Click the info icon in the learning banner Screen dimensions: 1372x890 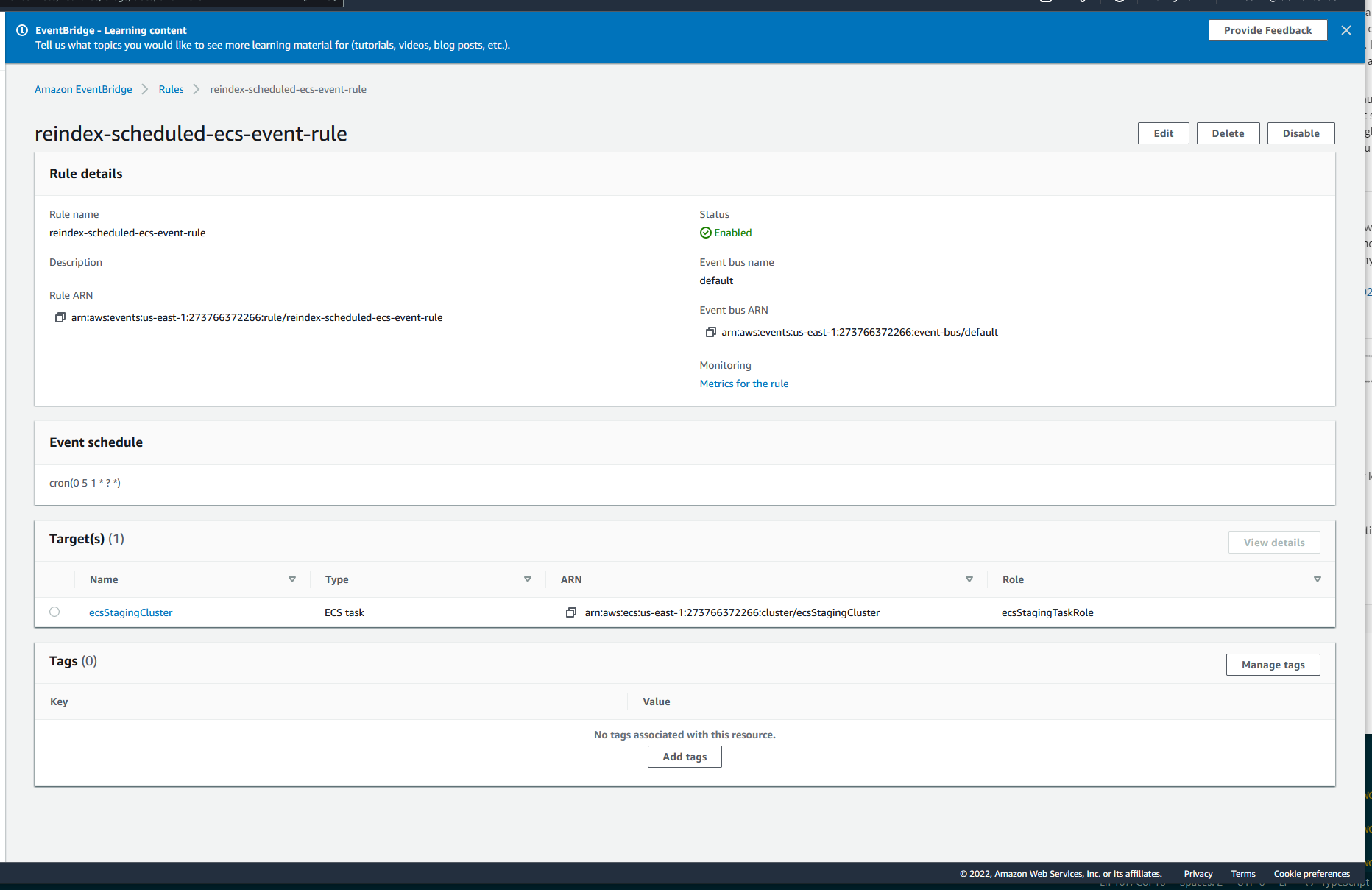pos(22,30)
